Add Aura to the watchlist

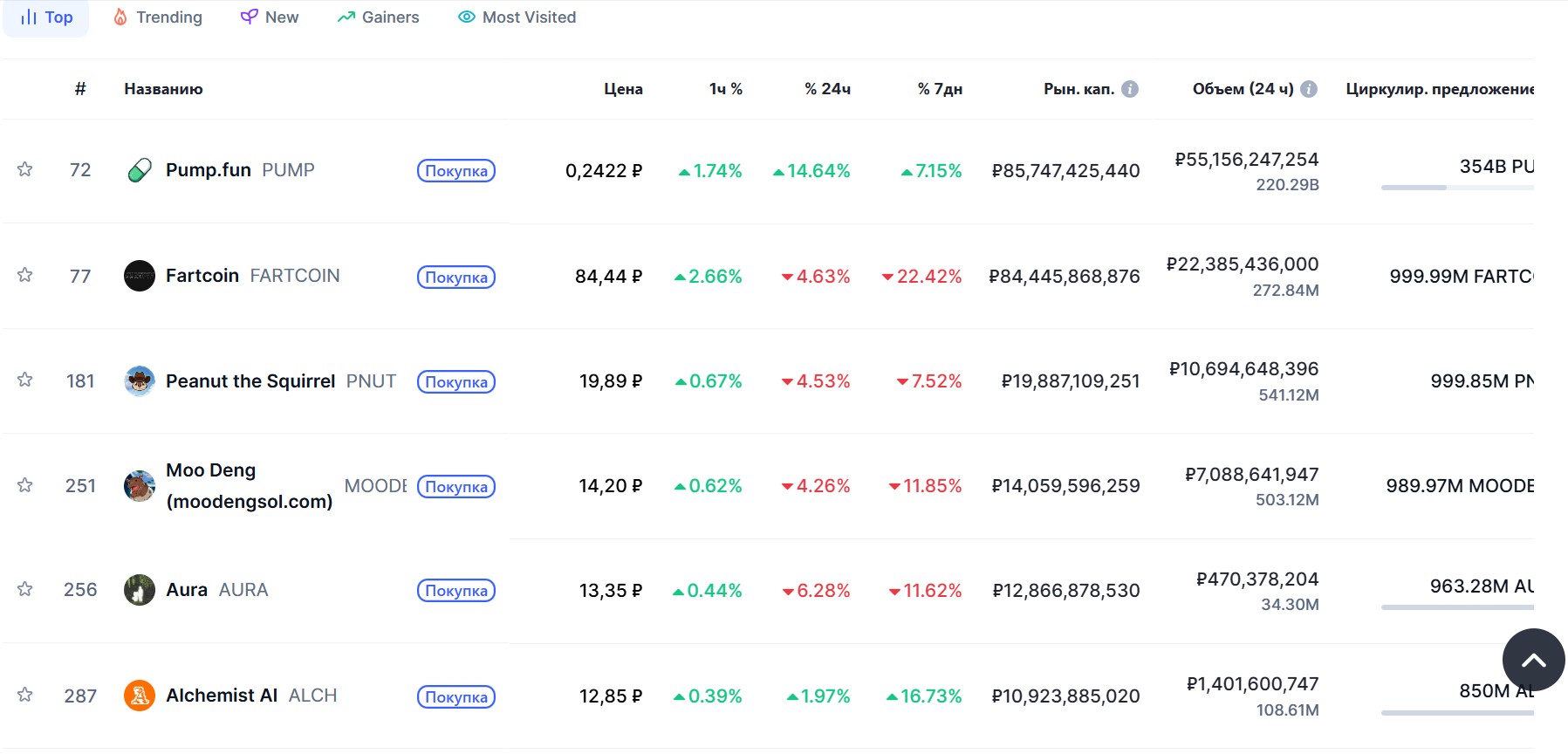24,589
